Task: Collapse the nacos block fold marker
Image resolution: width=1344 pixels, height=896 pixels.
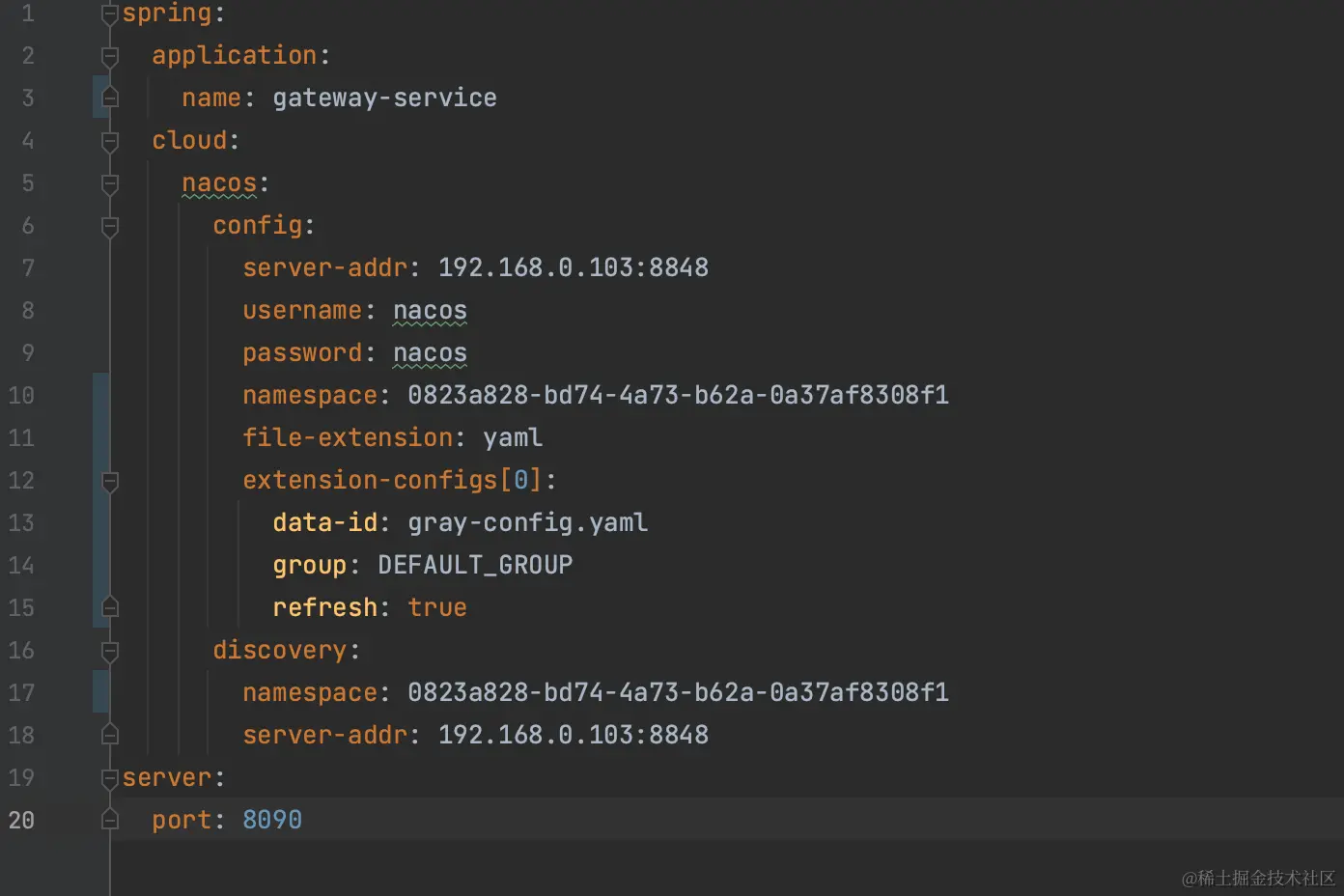Action: 110,183
